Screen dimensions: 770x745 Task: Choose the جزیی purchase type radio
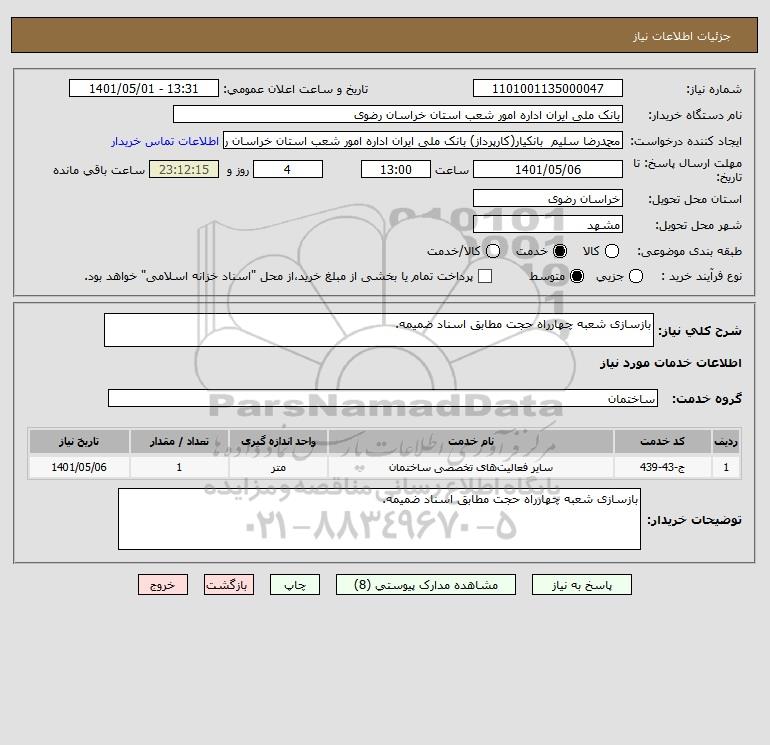[635, 276]
